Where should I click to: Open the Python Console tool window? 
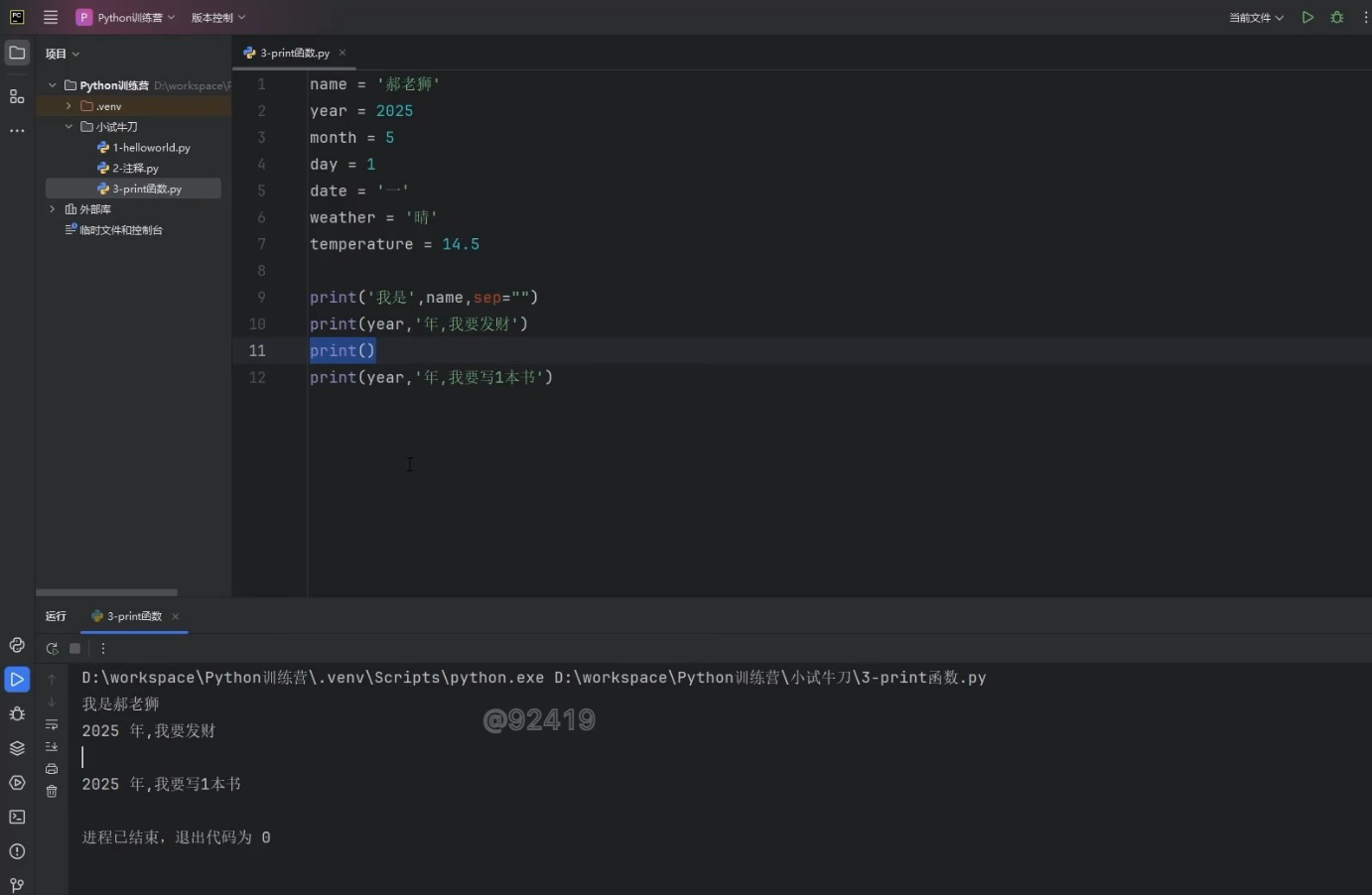point(17,645)
